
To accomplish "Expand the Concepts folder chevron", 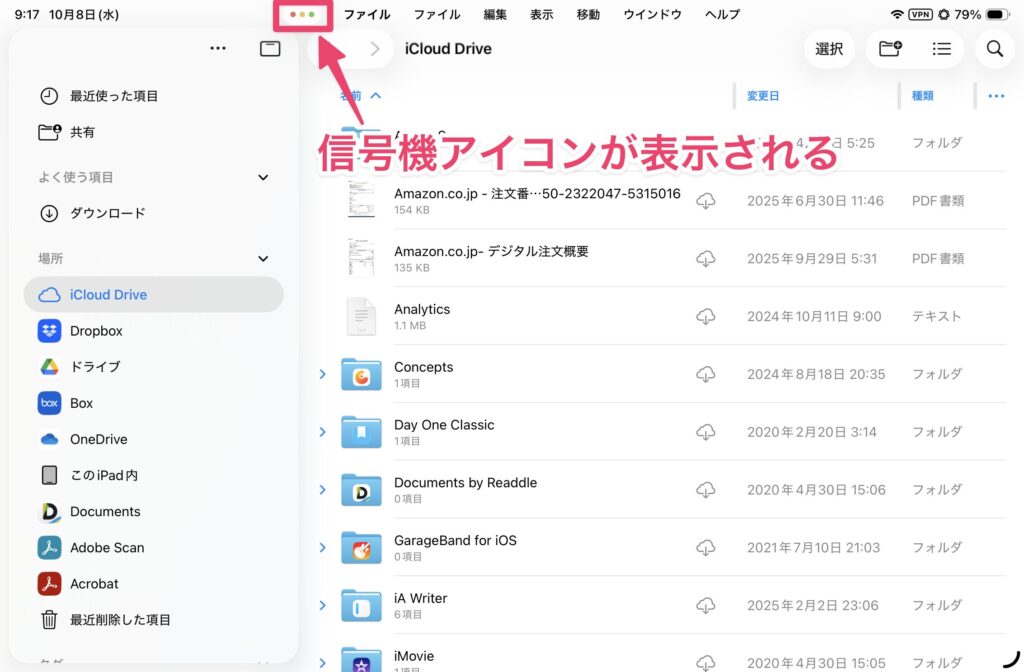I will (x=323, y=374).
